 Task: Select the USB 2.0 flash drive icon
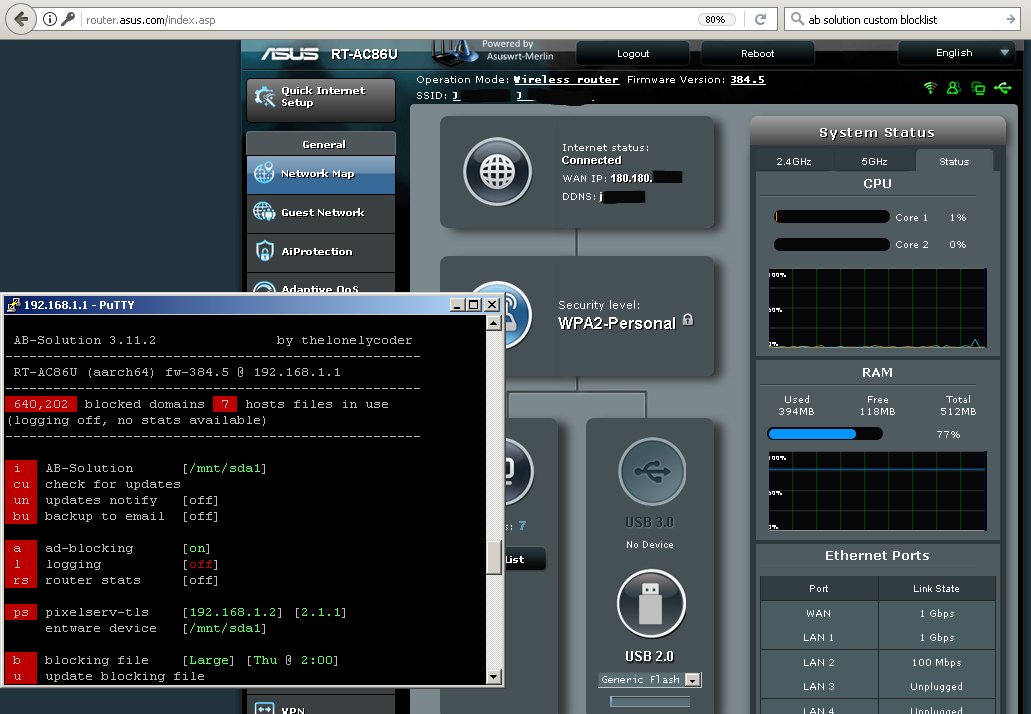pyautogui.click(x=651, y=604)
